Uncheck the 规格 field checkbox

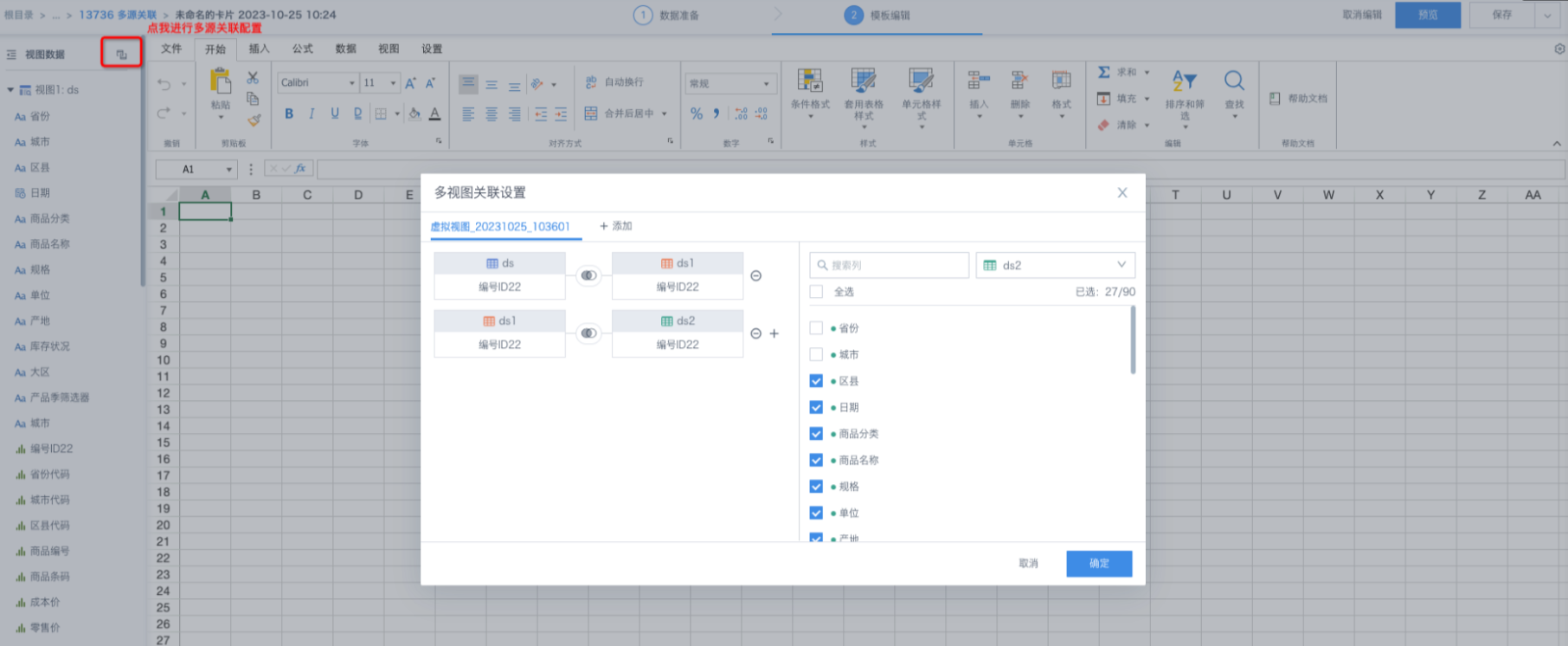[x=816, y=487]
